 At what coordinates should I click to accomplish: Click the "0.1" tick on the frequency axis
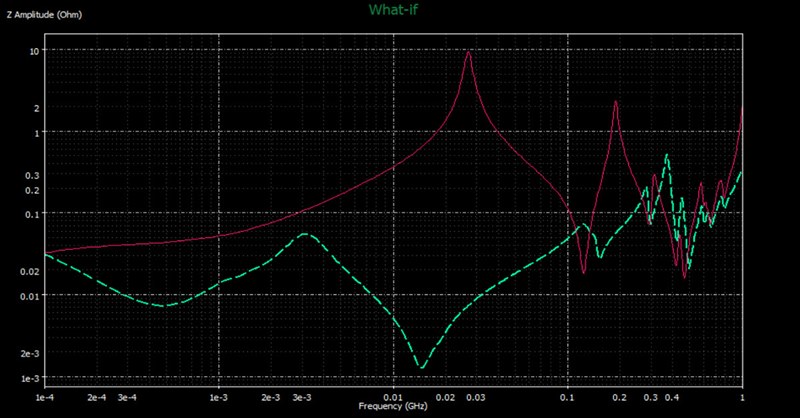point(568,397)
